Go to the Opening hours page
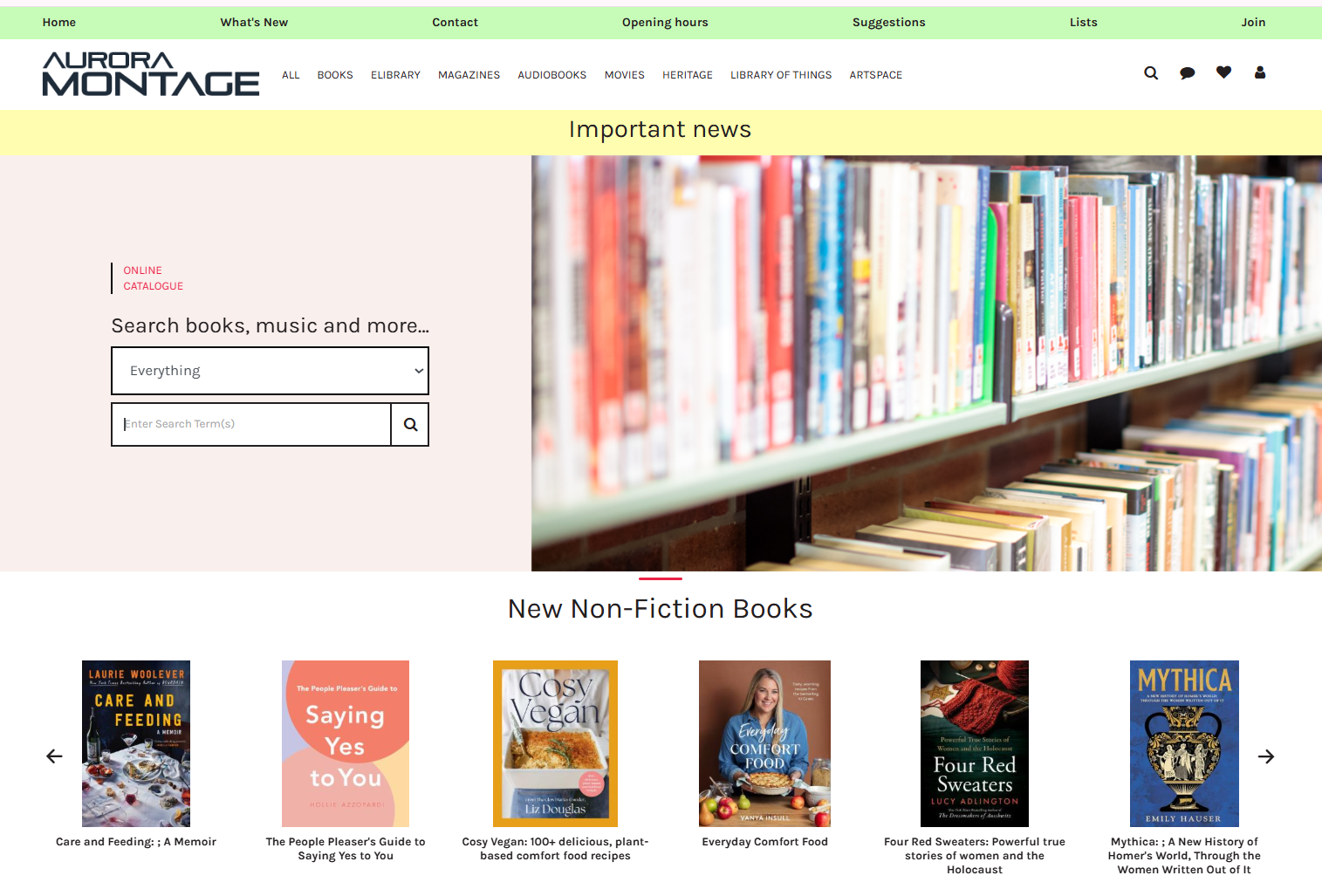Screen dimensions: 1322x896 click(x=665, y=23)
